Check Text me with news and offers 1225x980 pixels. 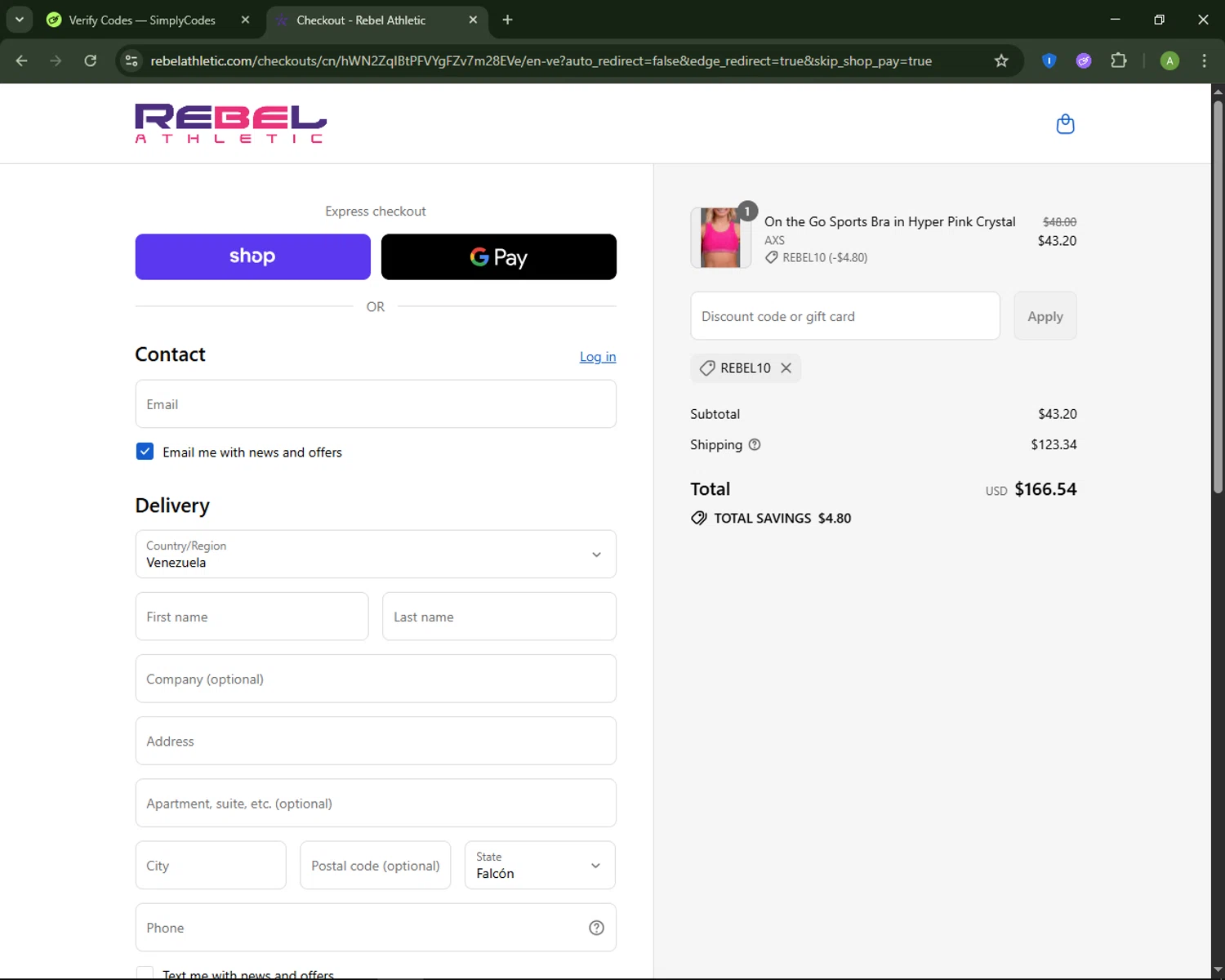[145, 973]
